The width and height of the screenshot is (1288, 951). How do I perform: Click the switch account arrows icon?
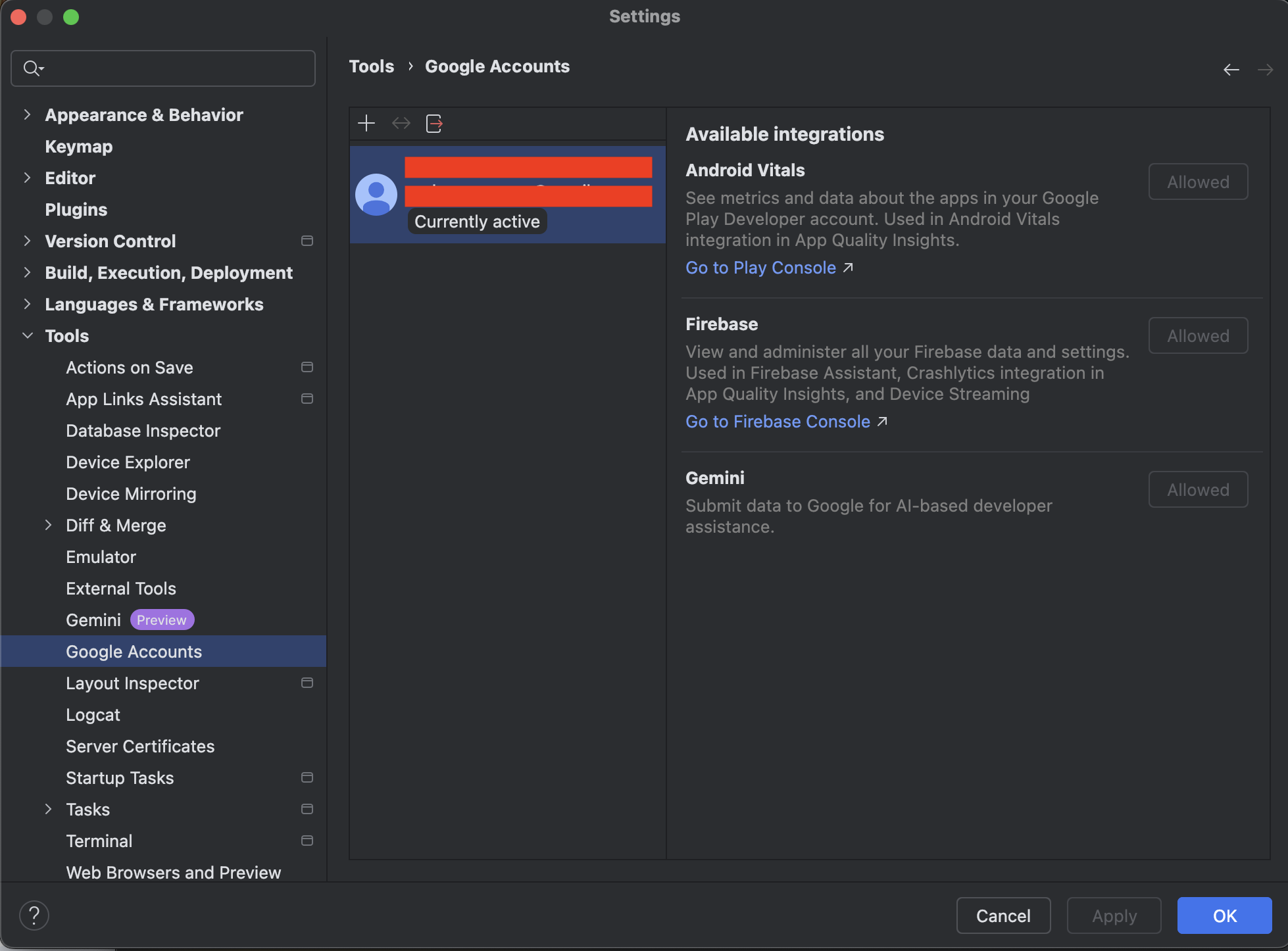(401, 123)
